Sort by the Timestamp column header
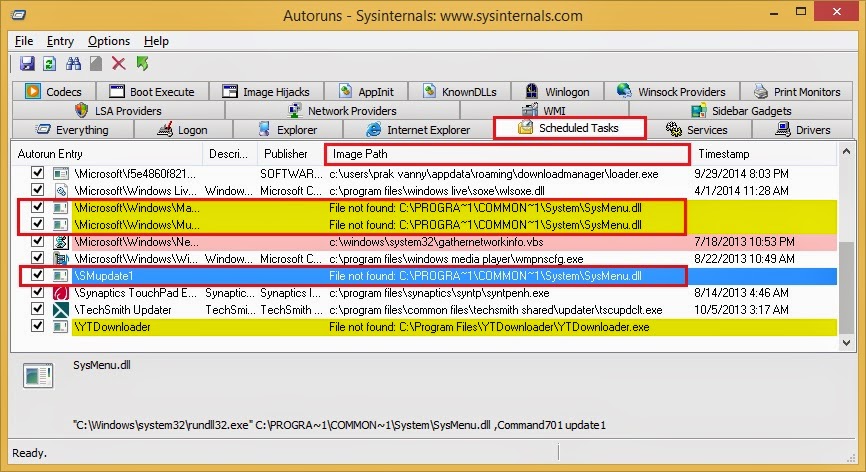Screen dimensions: 866x472 764,154
